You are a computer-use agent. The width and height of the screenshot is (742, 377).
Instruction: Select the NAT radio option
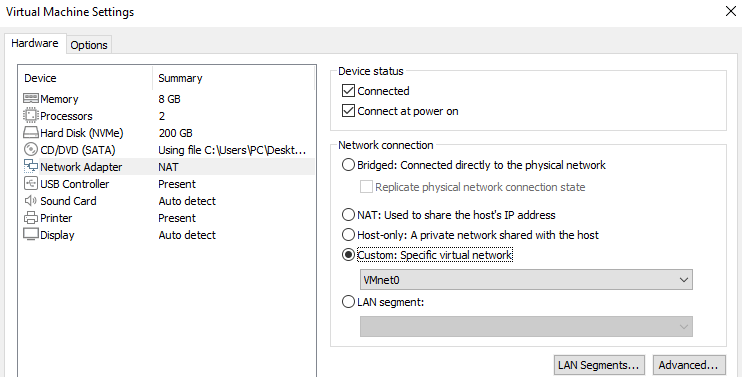(348, 215)
